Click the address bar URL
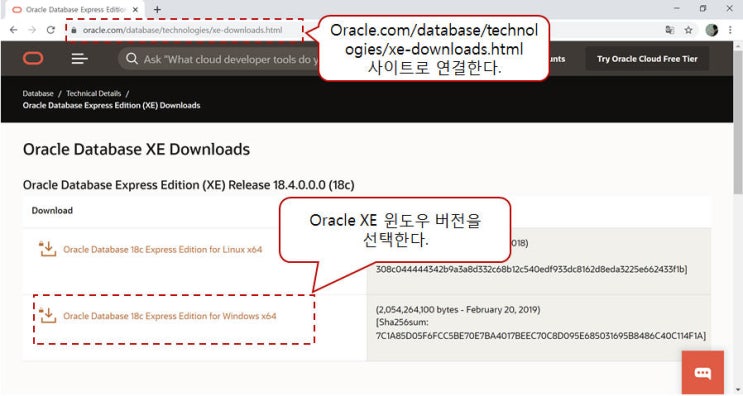Viewport: 743px width, 396px height. pos(182,30)
